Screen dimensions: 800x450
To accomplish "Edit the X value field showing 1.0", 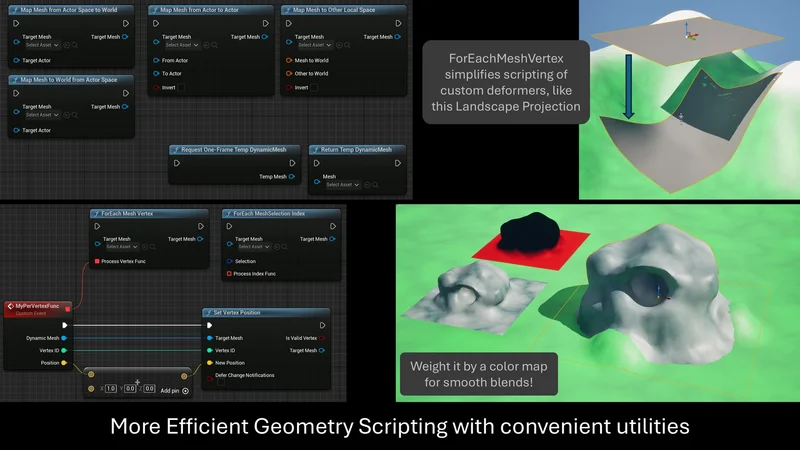I will [x=111, y=389].
